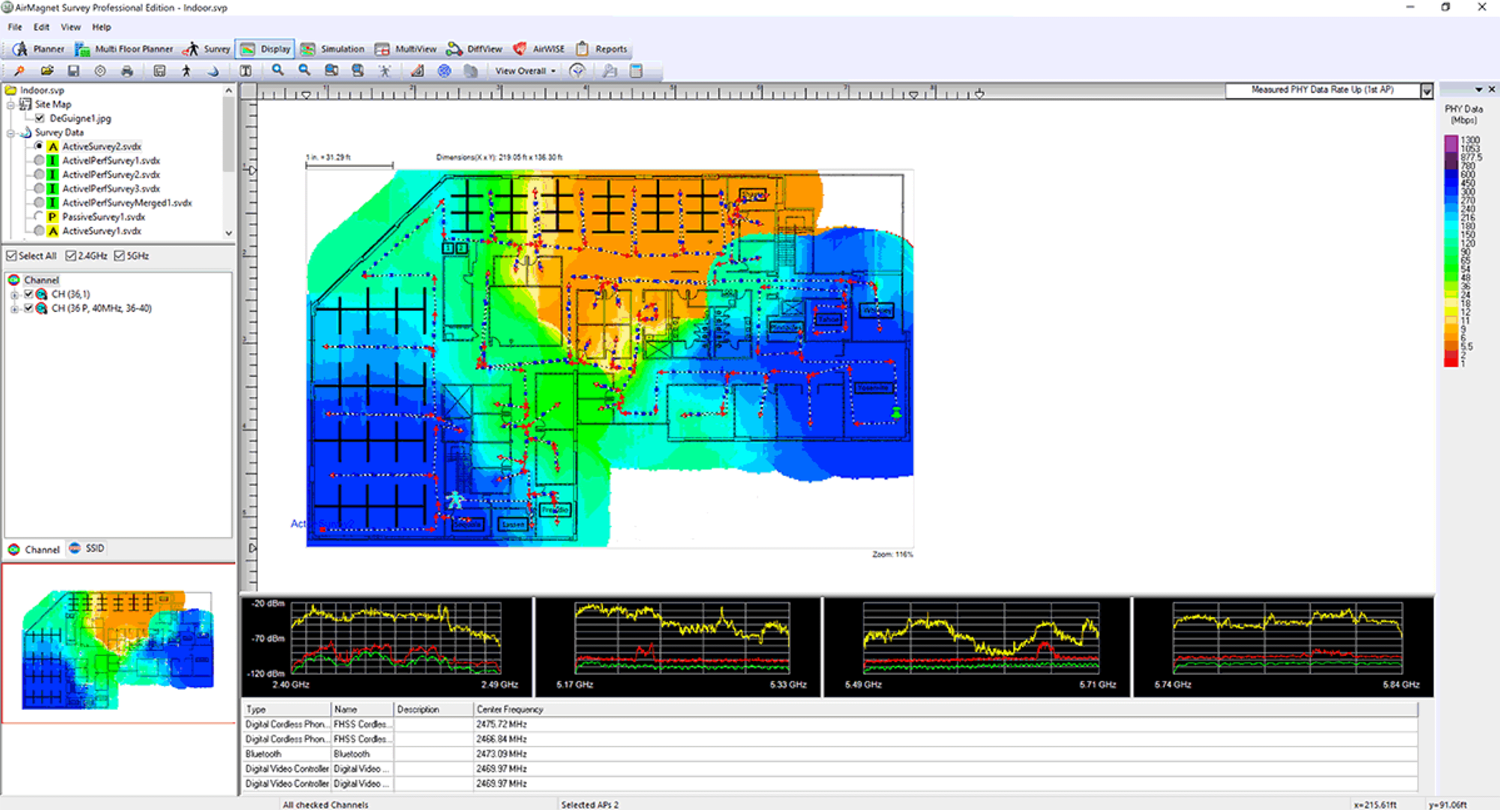Open the MultiView module

415,48
